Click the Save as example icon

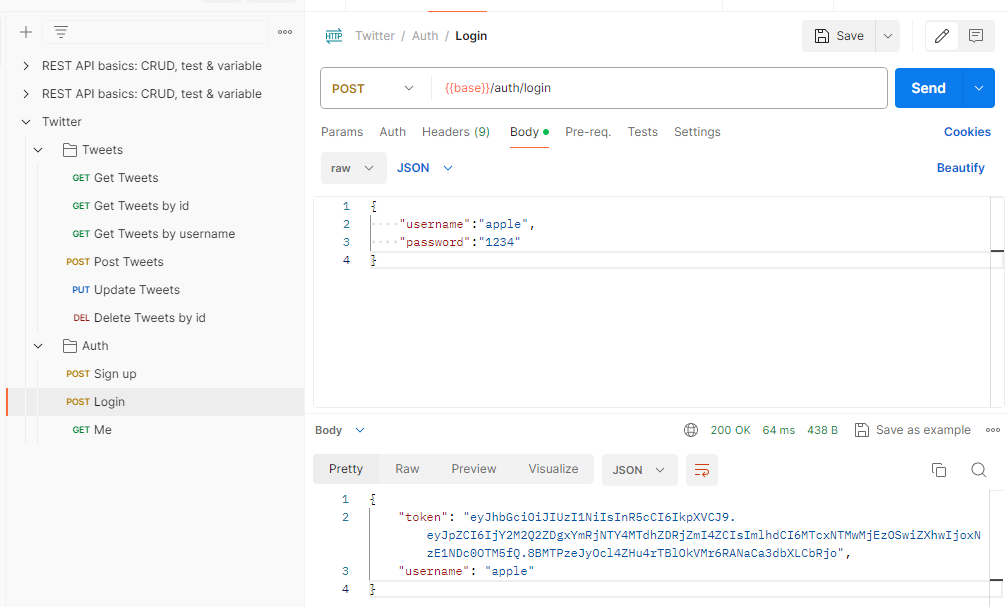(x=861, y=430)
